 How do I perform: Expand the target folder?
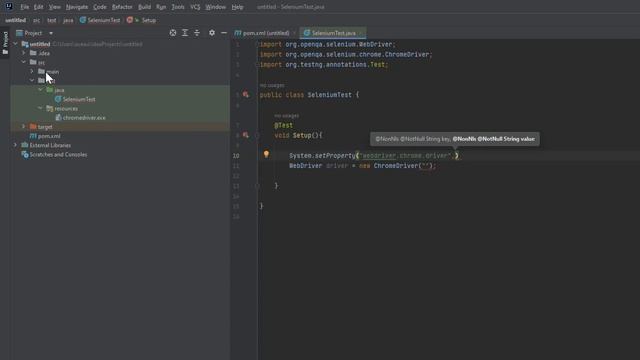(x=24, y=127)
